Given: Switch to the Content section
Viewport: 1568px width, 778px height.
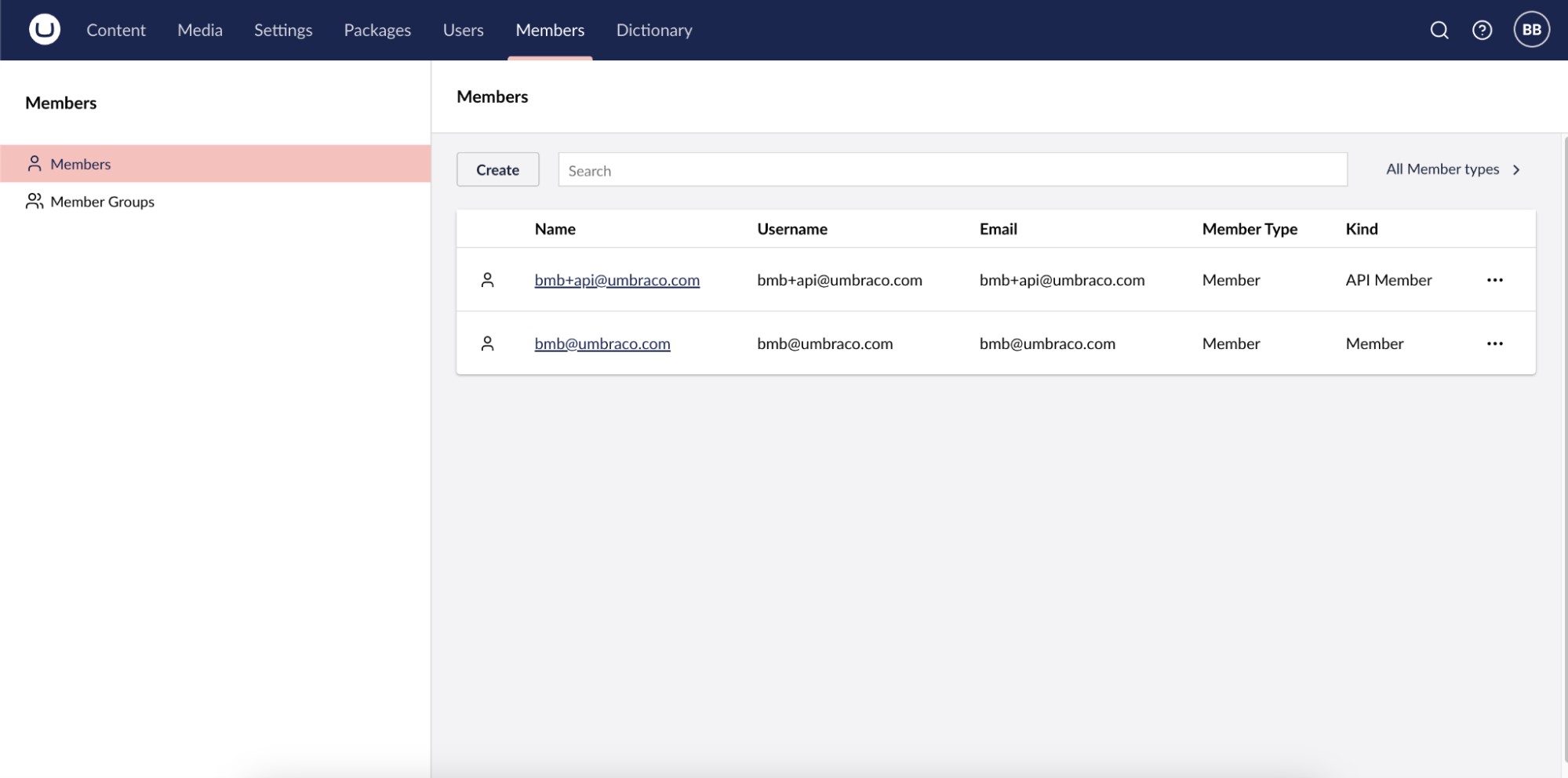Looking at the screenshot, I should (x=115, y=30).
